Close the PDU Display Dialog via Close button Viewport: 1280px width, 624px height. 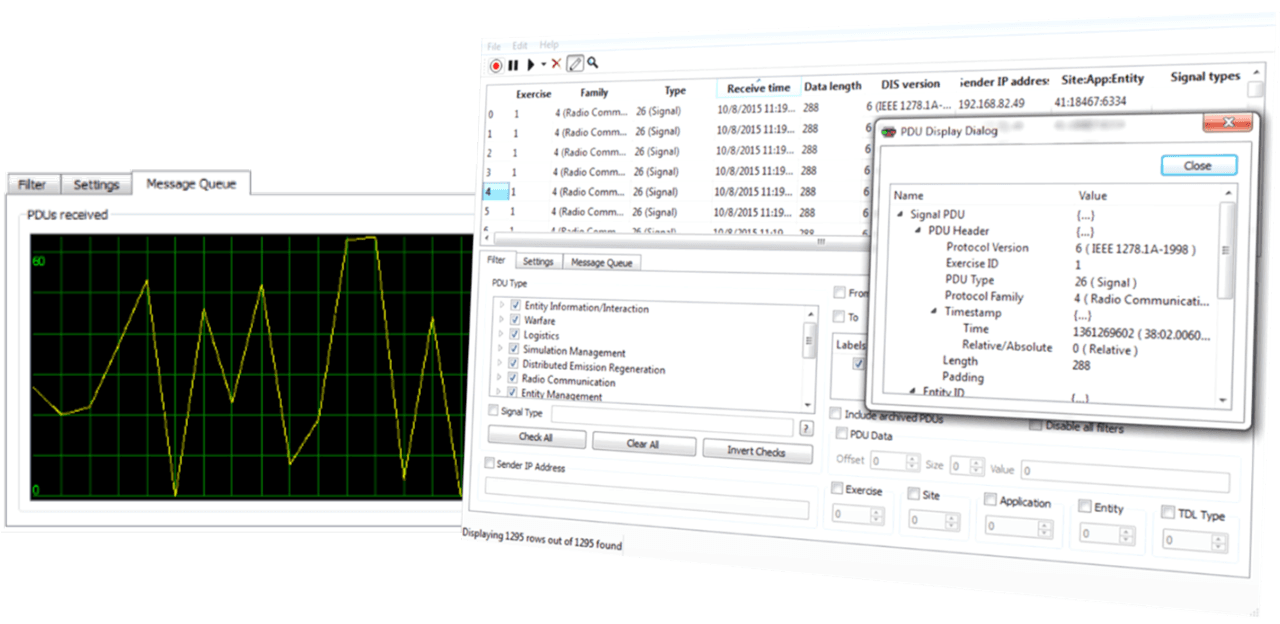click(x=1198, y=166)
